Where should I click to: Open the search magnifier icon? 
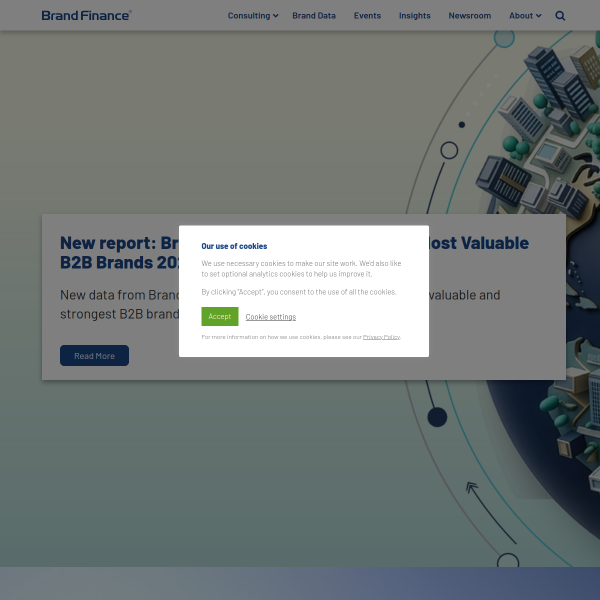click(560, 16)
